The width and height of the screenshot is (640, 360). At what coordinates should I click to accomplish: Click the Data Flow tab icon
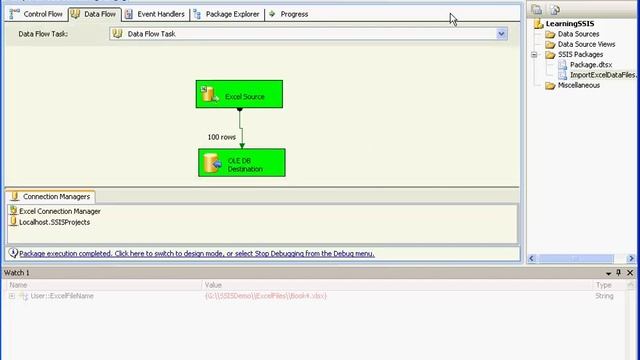tap(76, 14)
